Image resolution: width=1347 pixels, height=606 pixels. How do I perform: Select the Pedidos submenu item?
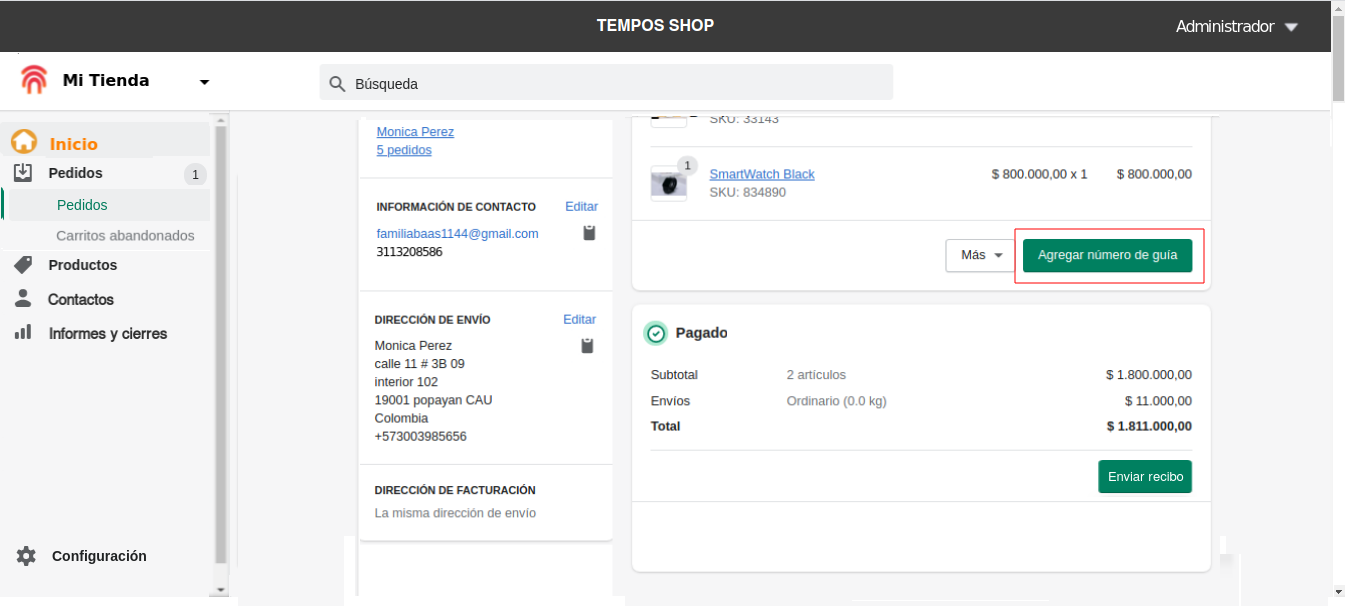[82, 205]
